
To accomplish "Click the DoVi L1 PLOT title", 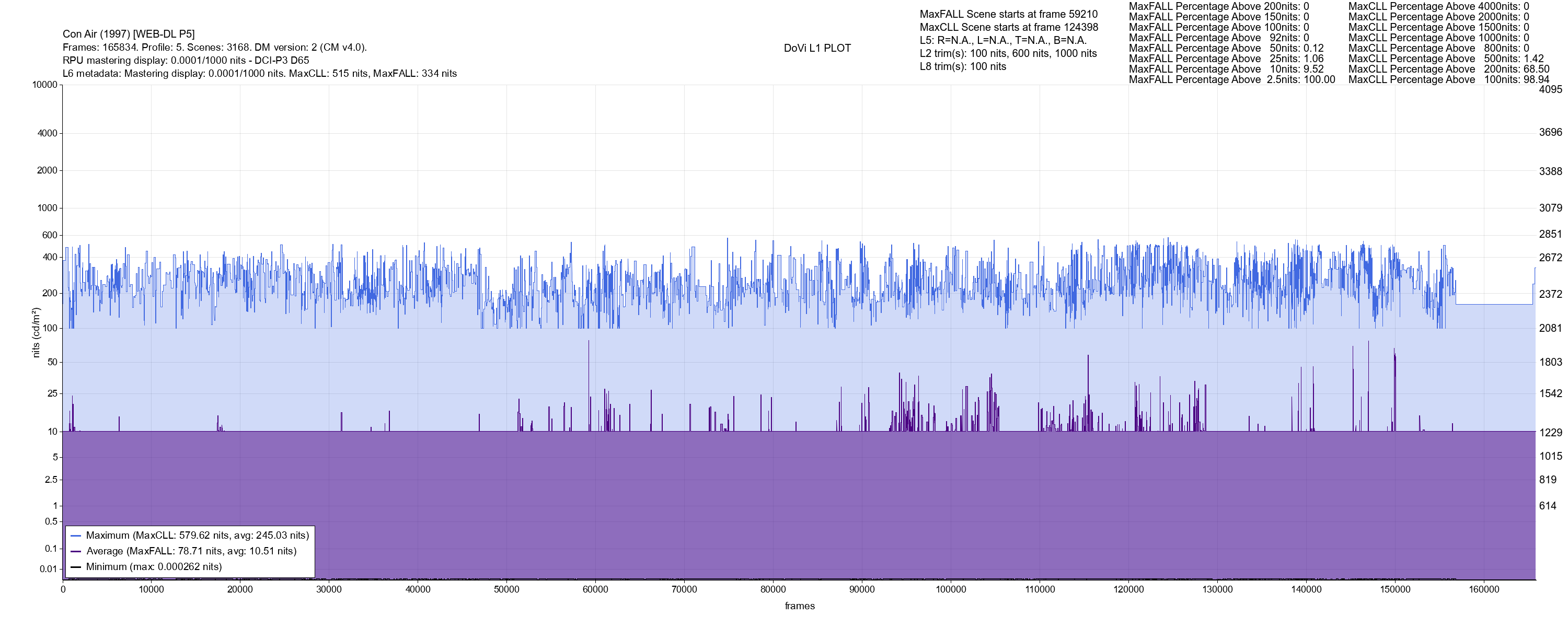I will [x=817, y=48].
